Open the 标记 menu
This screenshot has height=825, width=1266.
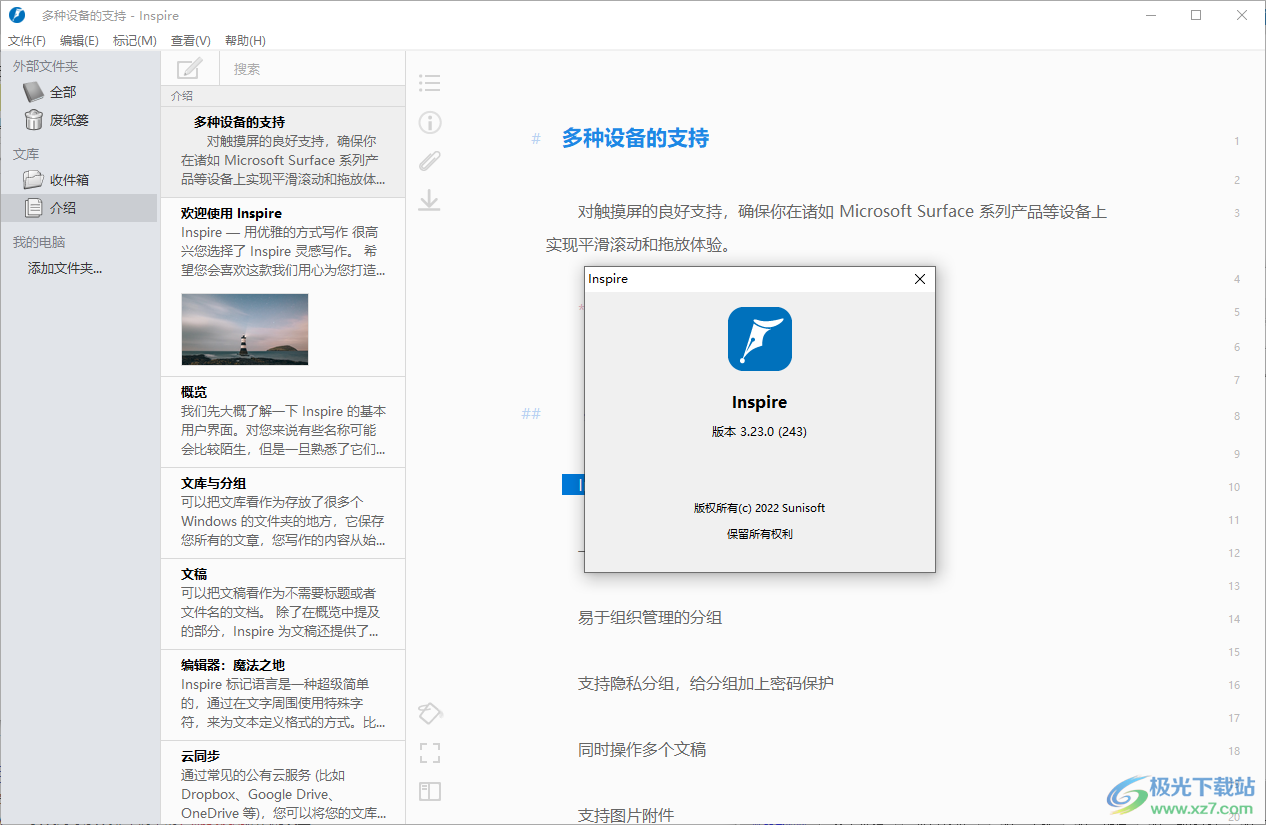(135, 40)
